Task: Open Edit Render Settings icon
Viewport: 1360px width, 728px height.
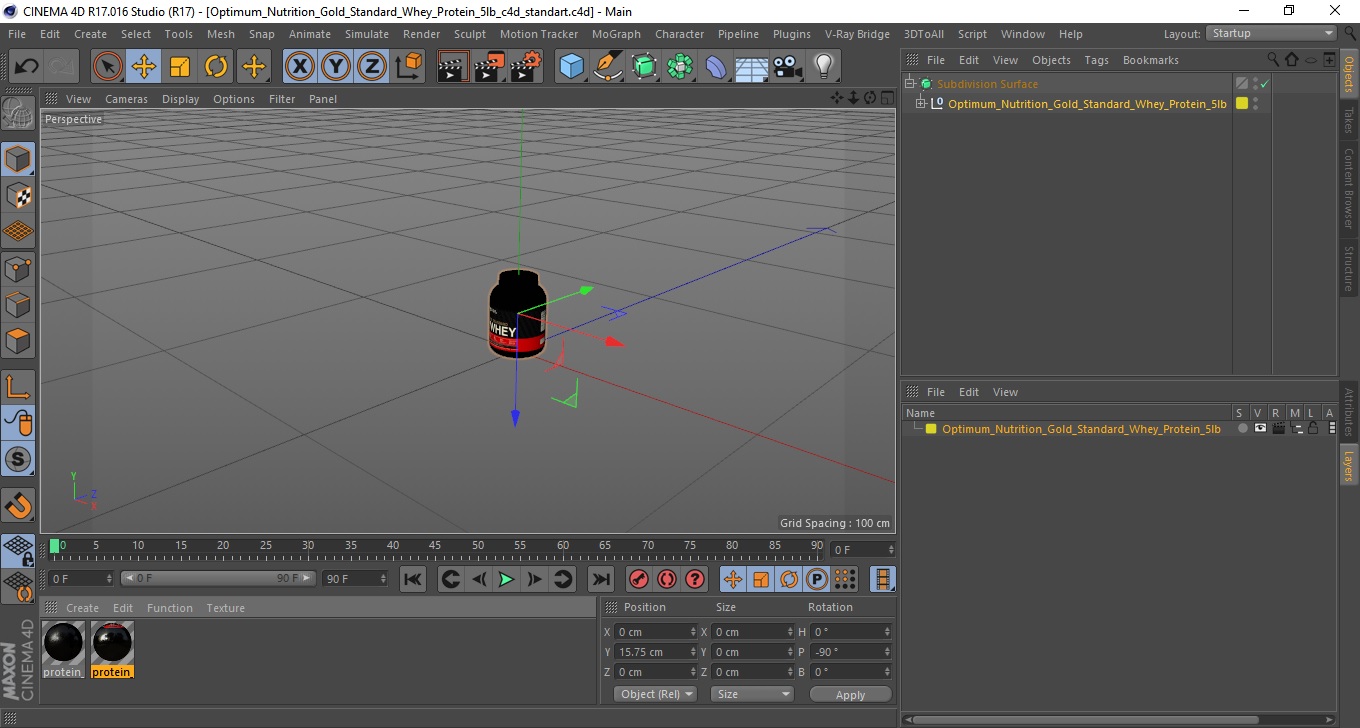Action: (x=526, y=67)
